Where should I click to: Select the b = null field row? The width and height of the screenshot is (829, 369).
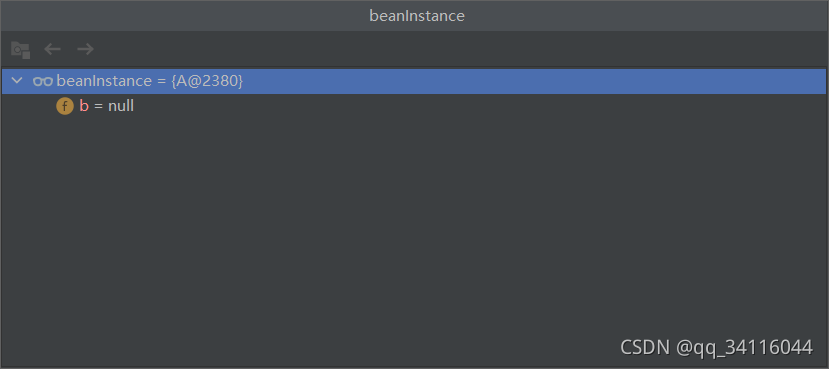point(414,106)
